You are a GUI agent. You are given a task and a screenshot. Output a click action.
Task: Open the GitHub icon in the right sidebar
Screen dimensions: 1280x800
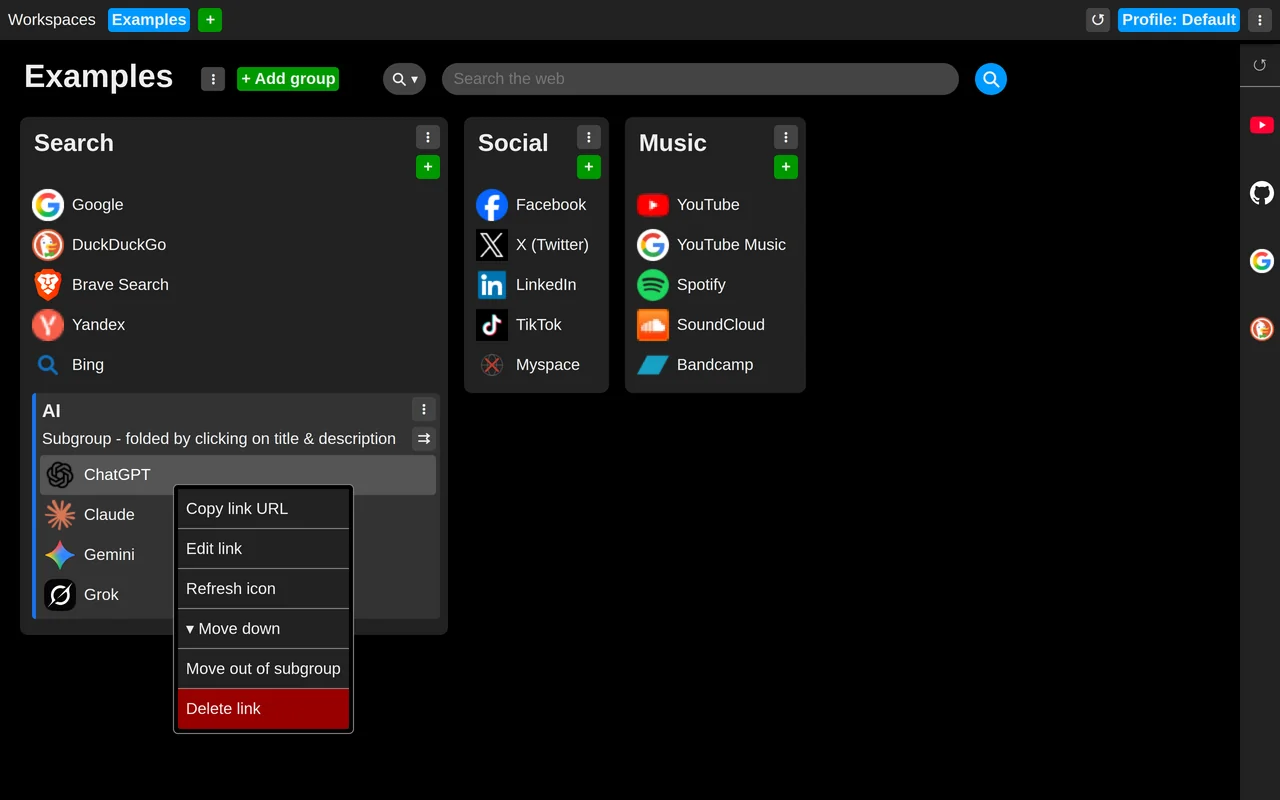coord(1262,193)
